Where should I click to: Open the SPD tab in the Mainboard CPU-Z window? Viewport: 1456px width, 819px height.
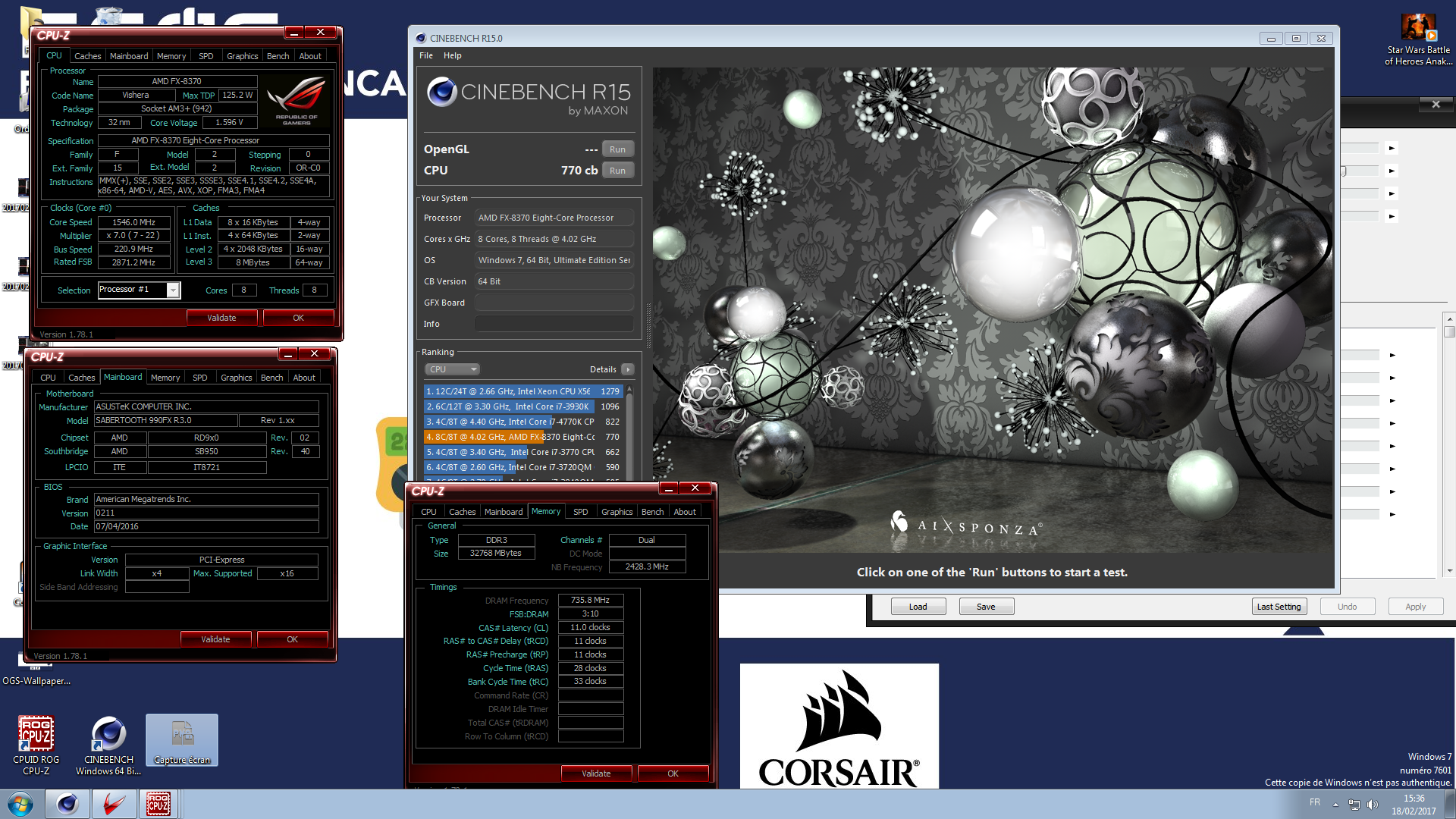(200, 378)
